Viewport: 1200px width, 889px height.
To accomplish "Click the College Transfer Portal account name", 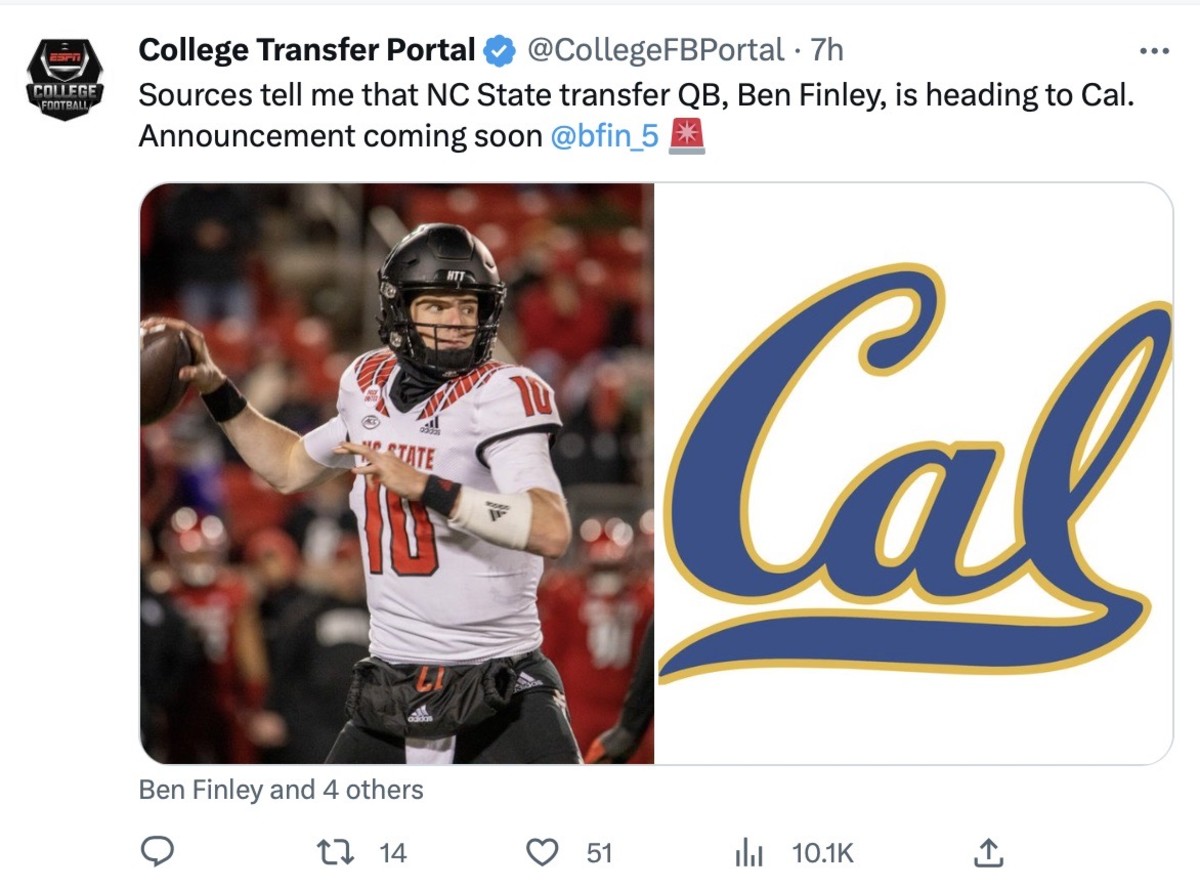I will pos(306,49).
